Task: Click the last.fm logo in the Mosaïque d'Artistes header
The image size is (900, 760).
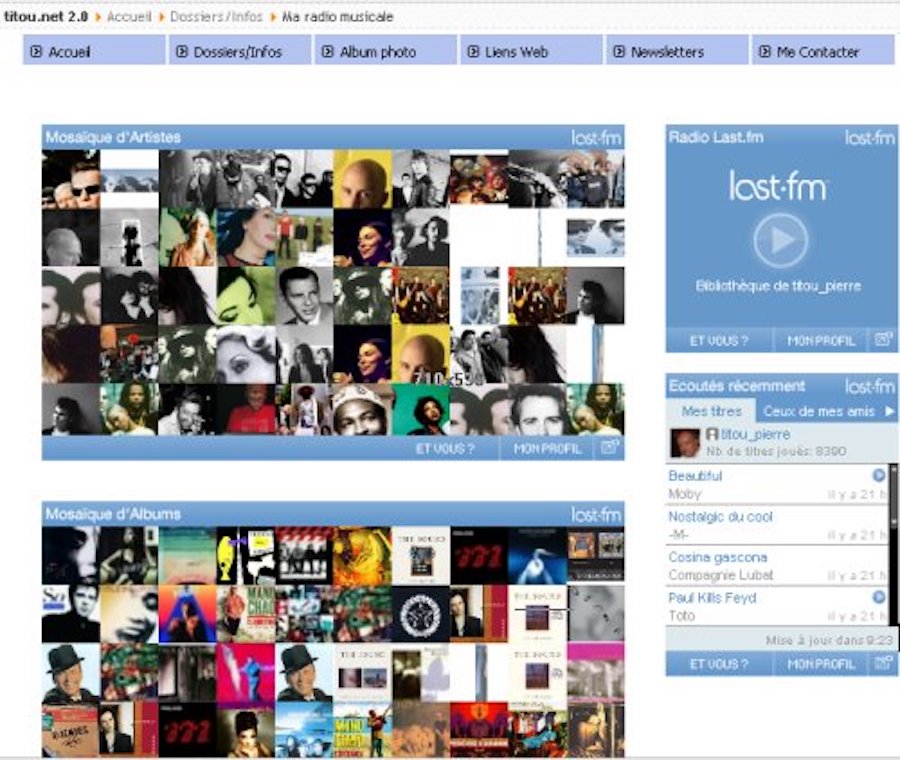Action: [x=596, y=138]
